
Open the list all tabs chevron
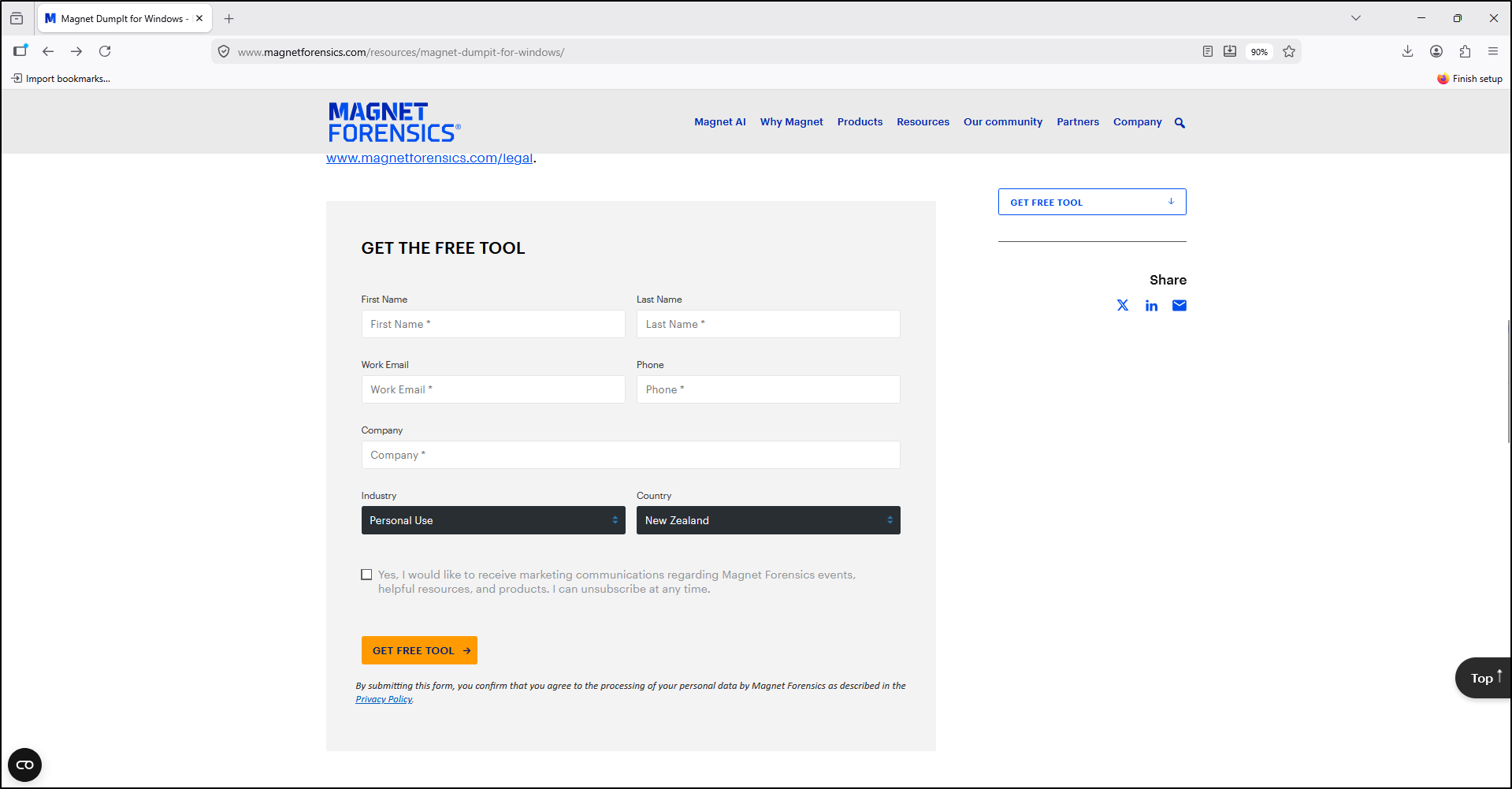[1356, 18]
